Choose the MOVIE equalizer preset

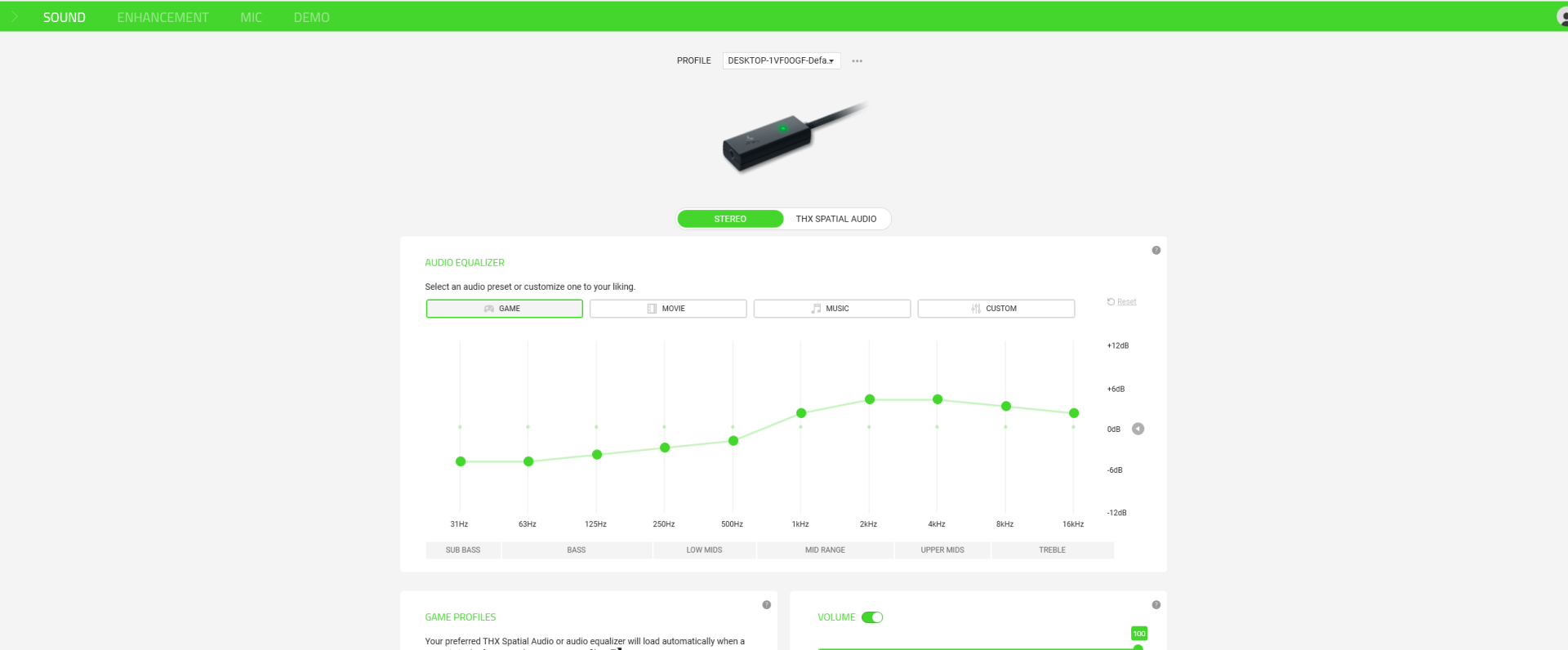coord(668,309)
